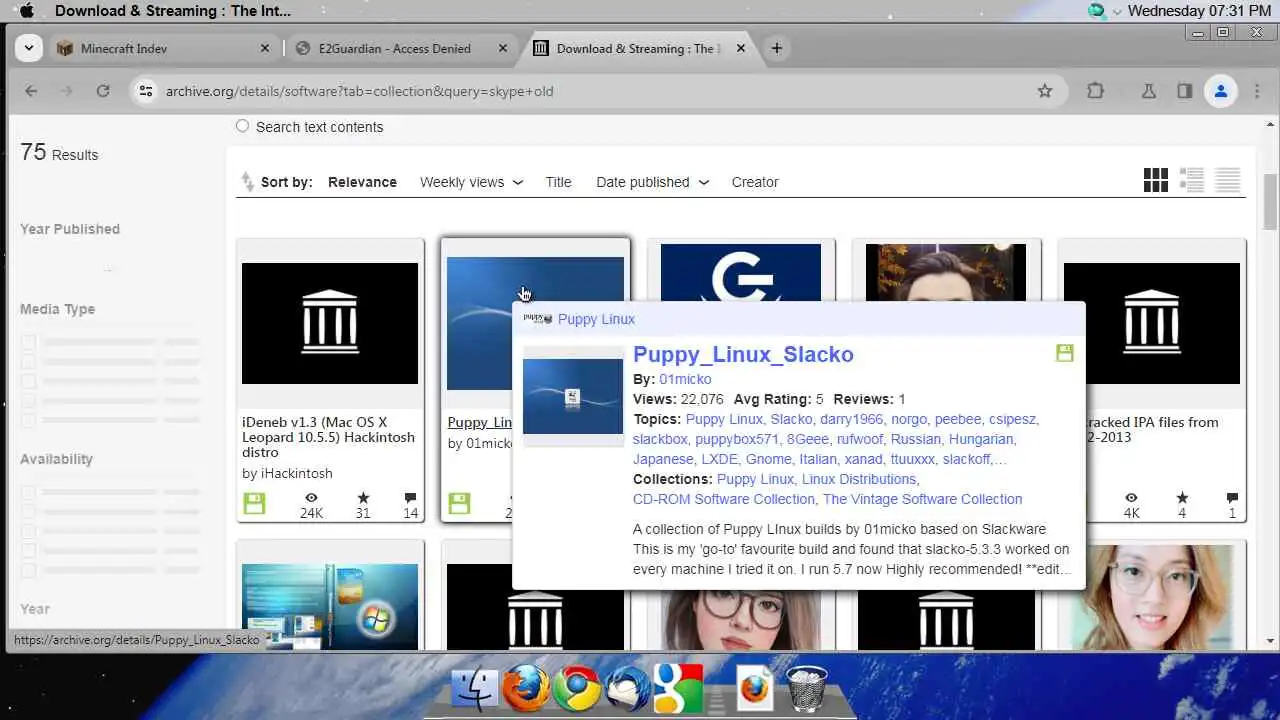This screenshot has height=720, width=1280.
Task: Close the E2Guardian tab
Action: tap(503, 48)
